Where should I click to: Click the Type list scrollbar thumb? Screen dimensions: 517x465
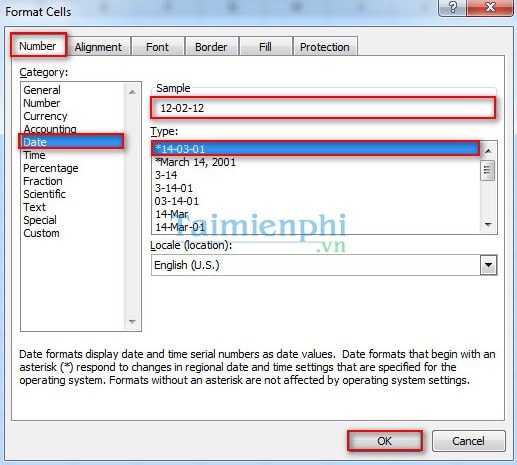487,170
